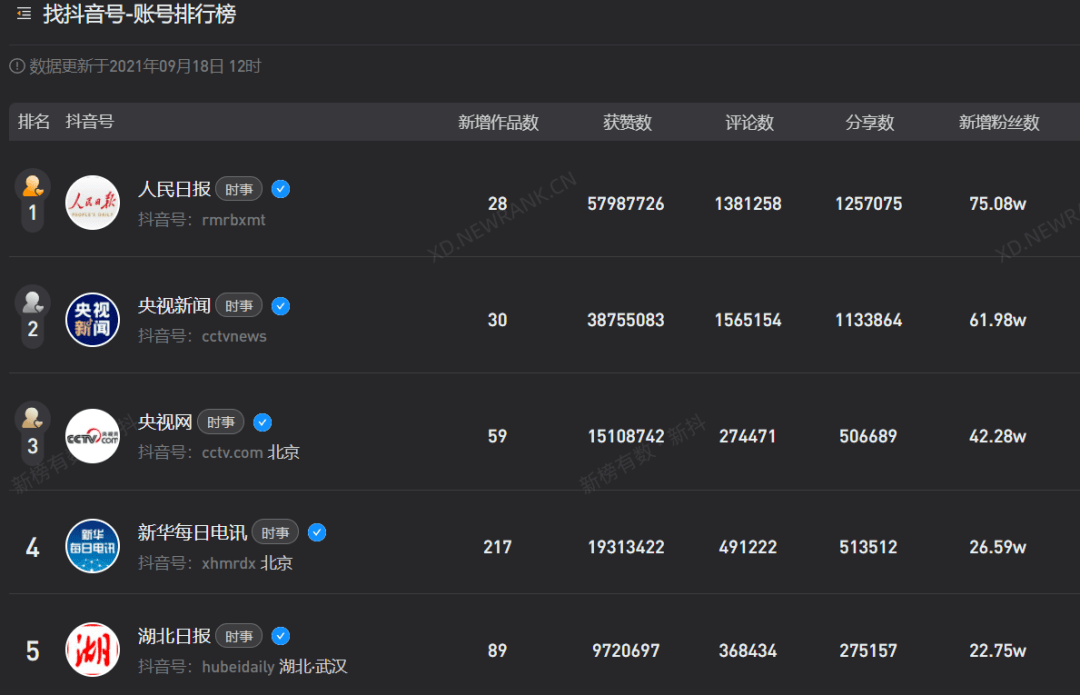Click the 排名 column header
Image resolution: width=1080 pixels, height=695 pixels.
pos(34,122)
